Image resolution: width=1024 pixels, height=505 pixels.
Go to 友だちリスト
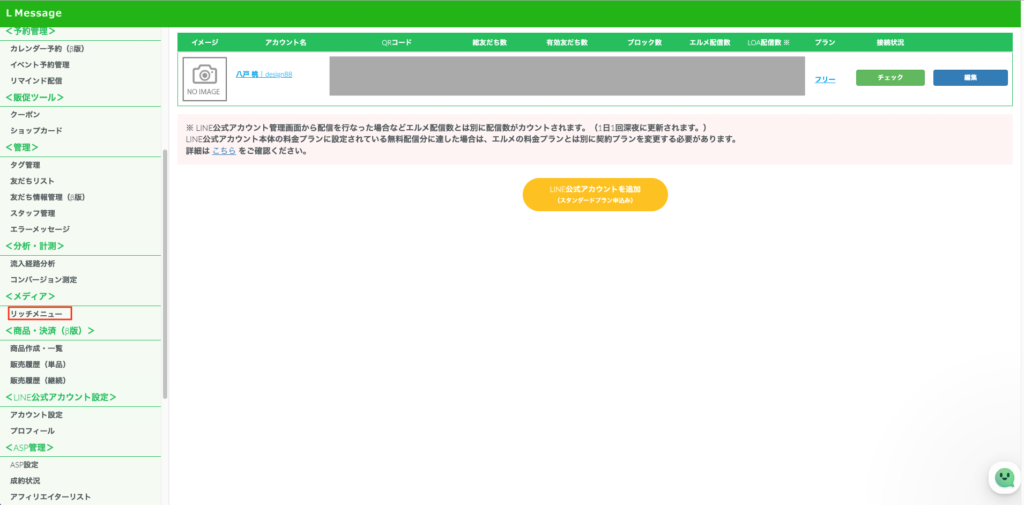click(32, 180)
